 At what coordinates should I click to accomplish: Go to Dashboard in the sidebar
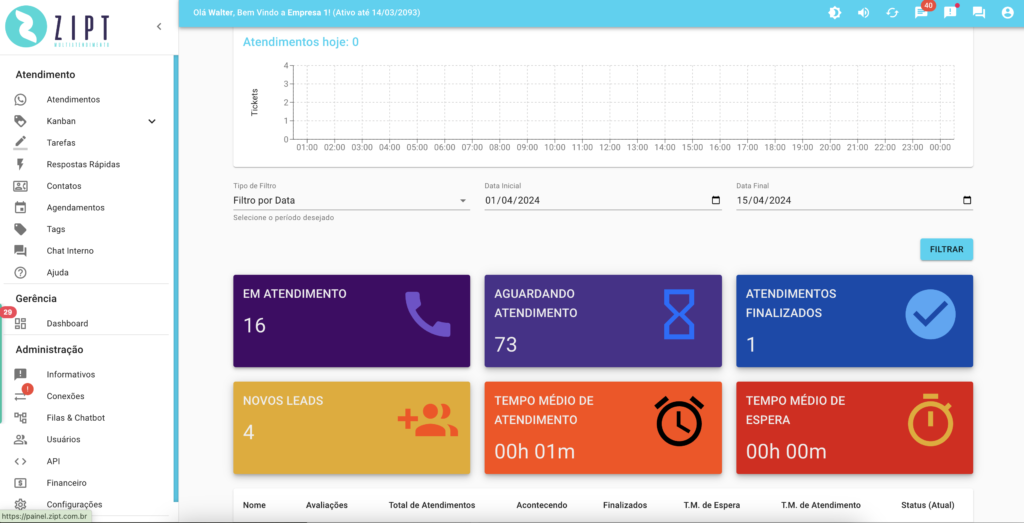tap(67, 324)
